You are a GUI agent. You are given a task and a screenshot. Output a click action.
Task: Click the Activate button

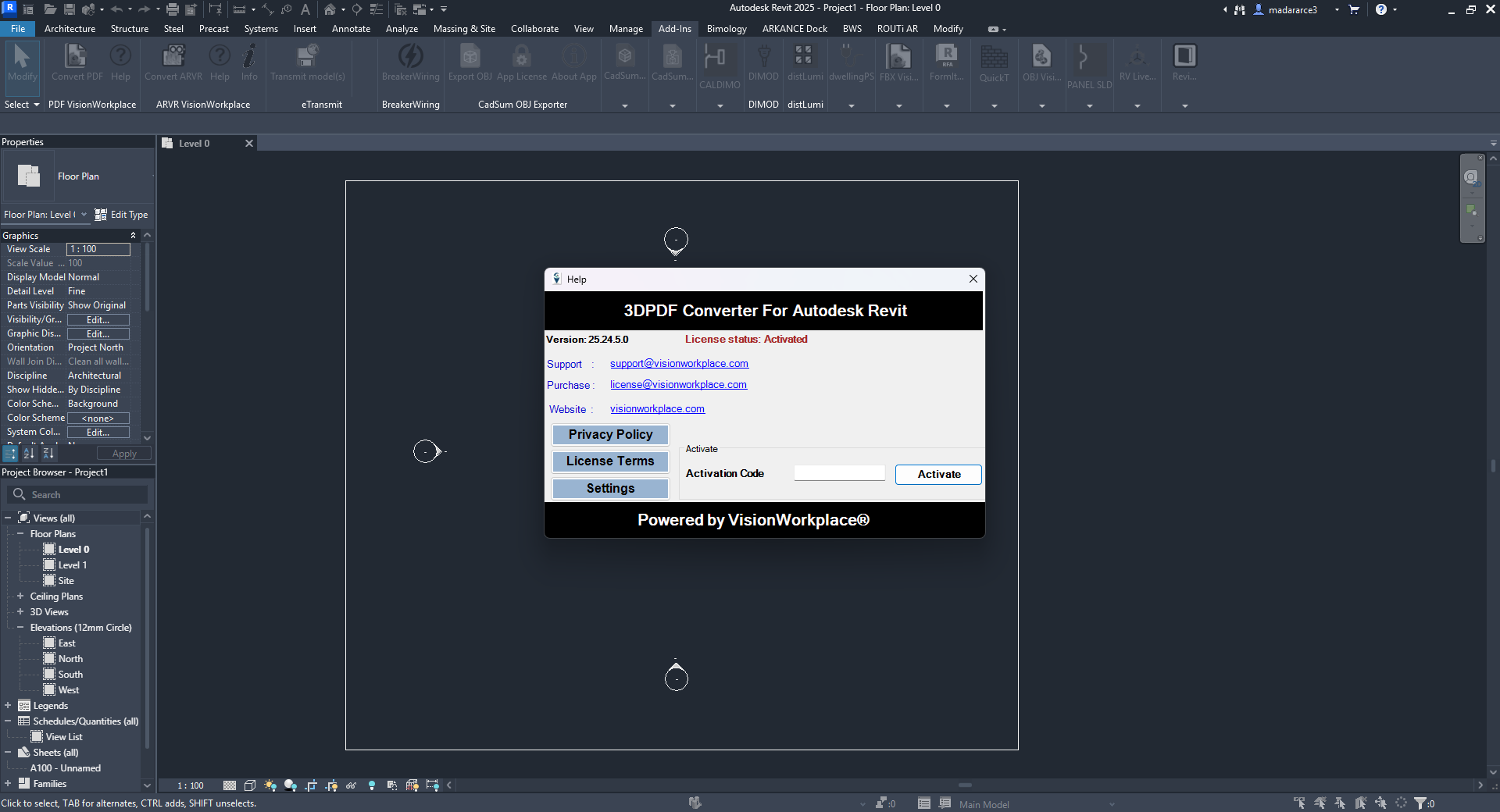point(938,474)
